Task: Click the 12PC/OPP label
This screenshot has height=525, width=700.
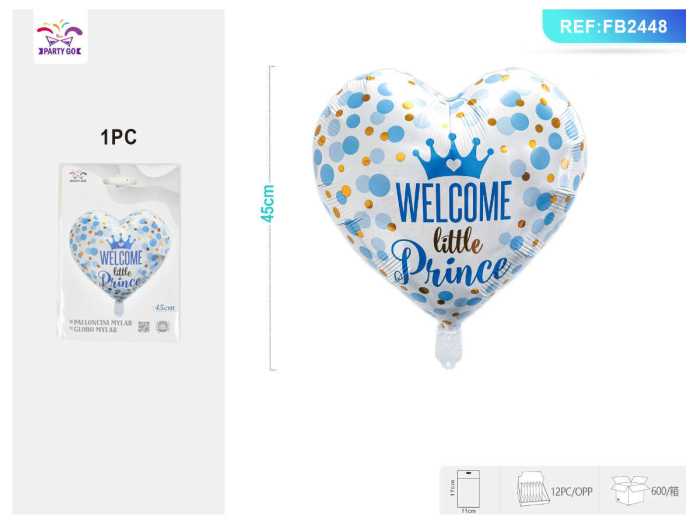Action: click(x=572, y=492)
